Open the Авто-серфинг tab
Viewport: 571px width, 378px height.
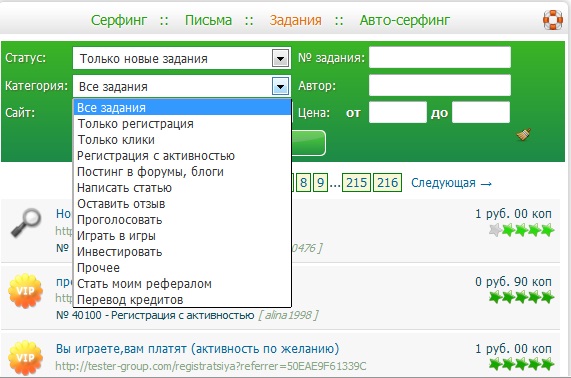[x=405, y=20]
